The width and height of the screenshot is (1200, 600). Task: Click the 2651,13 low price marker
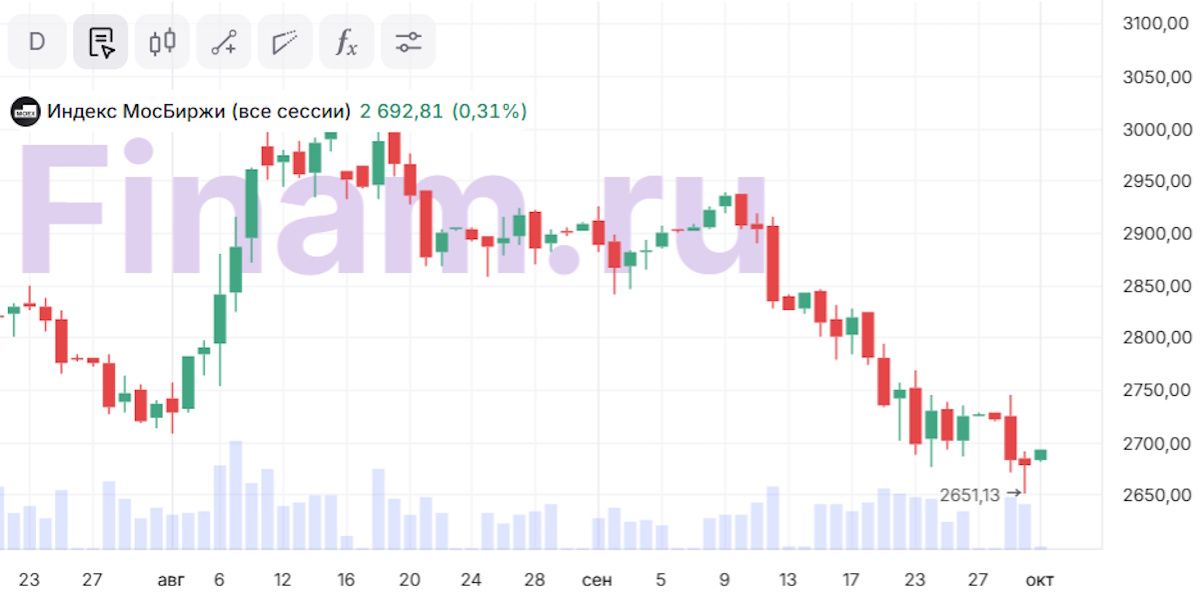[969, 495]
